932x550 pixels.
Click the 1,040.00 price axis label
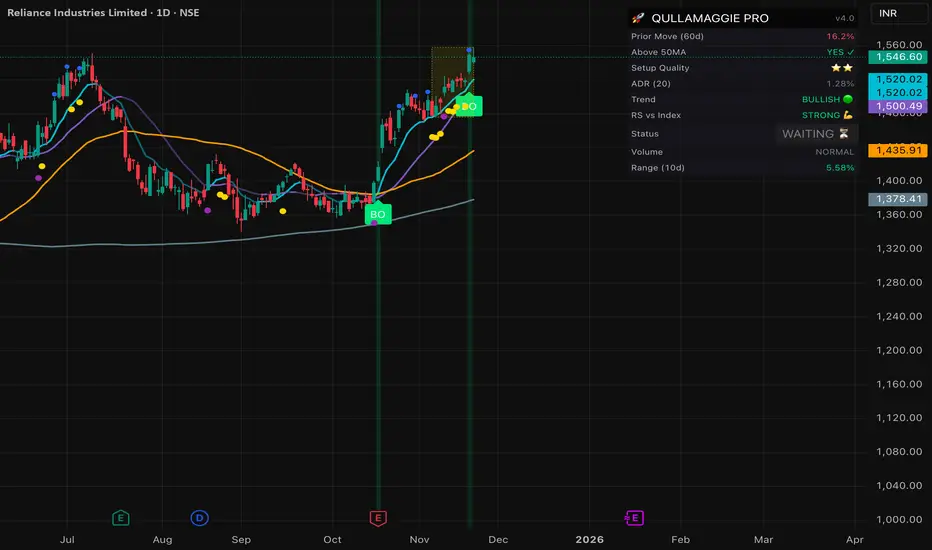(x=899, y=486)
